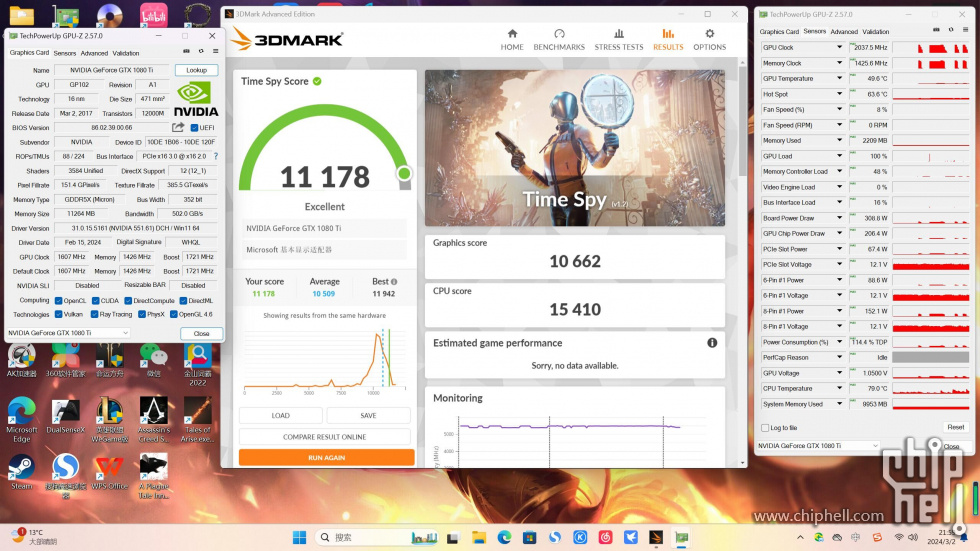980x551 pixels.
Task: Click info icon next to Best score
Action: point(394,282)
